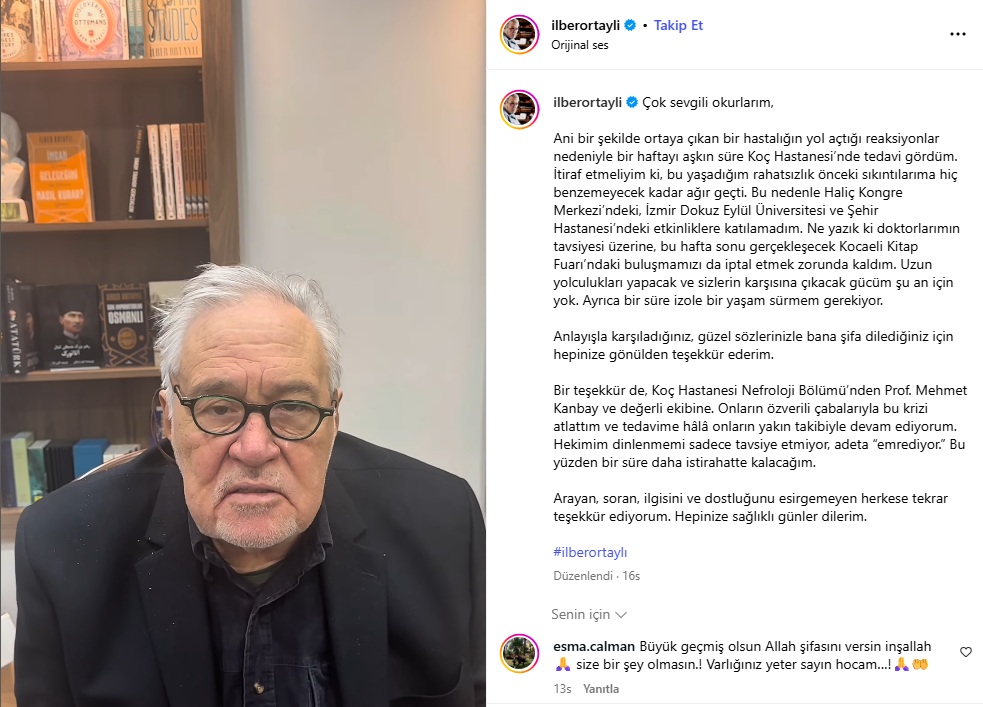The image size is (983, 707).
Task: Open the #ilberortaylı hashtag link
Action: tap(590, 552)
